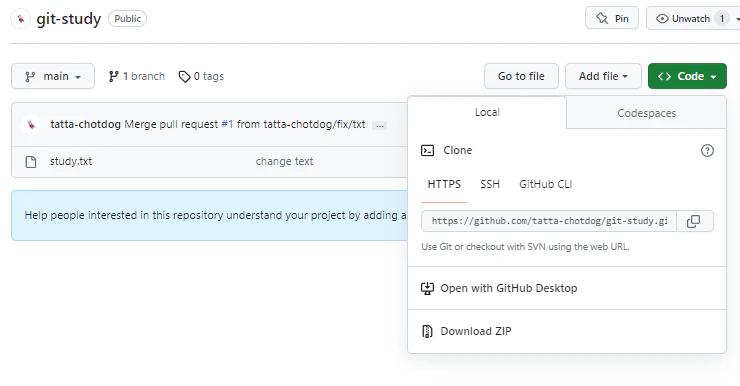Pin the repository with the Pin button
This screenshot has height=386, width=740.
click(x=612, y=18)
